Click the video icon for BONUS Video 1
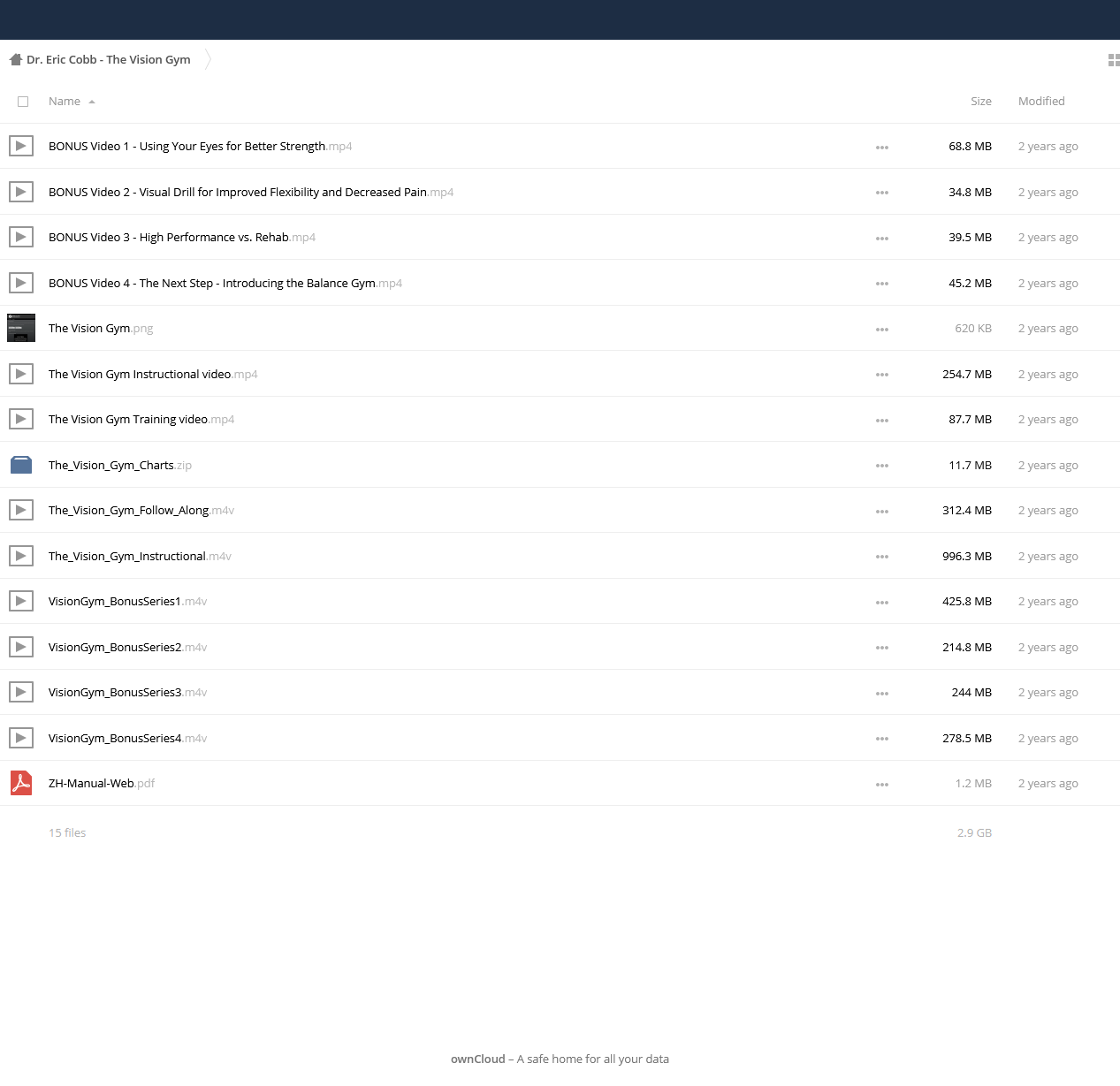Image resolution: width=1120 pixels, height=1086 pixels. click(21, 146)
